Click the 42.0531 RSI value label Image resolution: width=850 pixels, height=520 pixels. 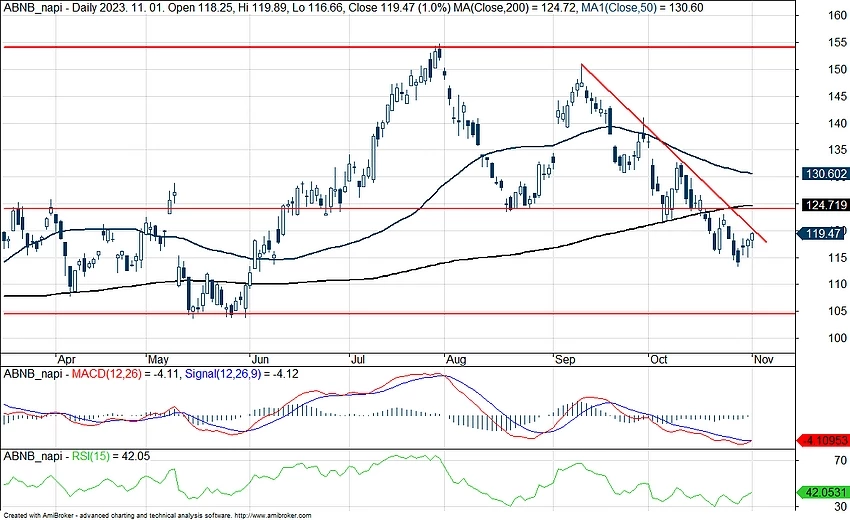click(x=823, y=492)
